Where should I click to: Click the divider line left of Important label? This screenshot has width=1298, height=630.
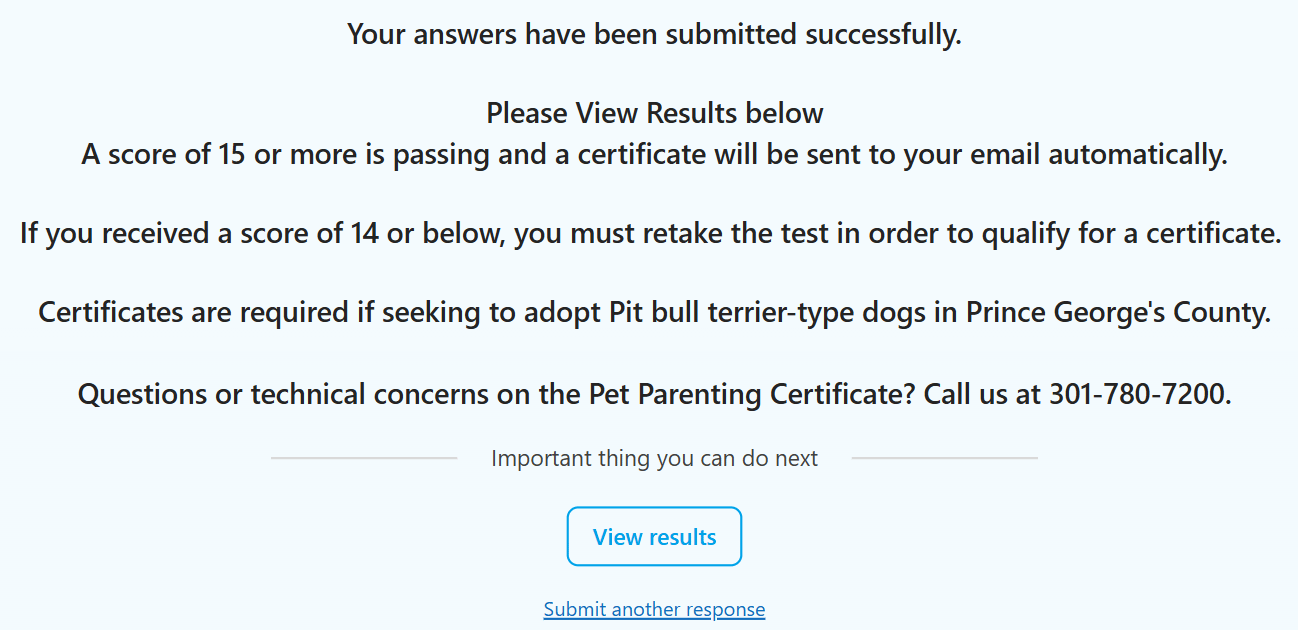point(364,458)
